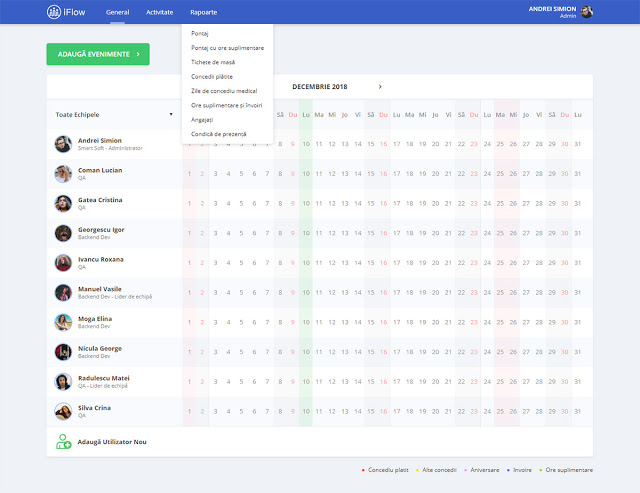Click Silva Crina's avatar picture
The height and width of the screenshot is (493, 640).
[63, 412]
